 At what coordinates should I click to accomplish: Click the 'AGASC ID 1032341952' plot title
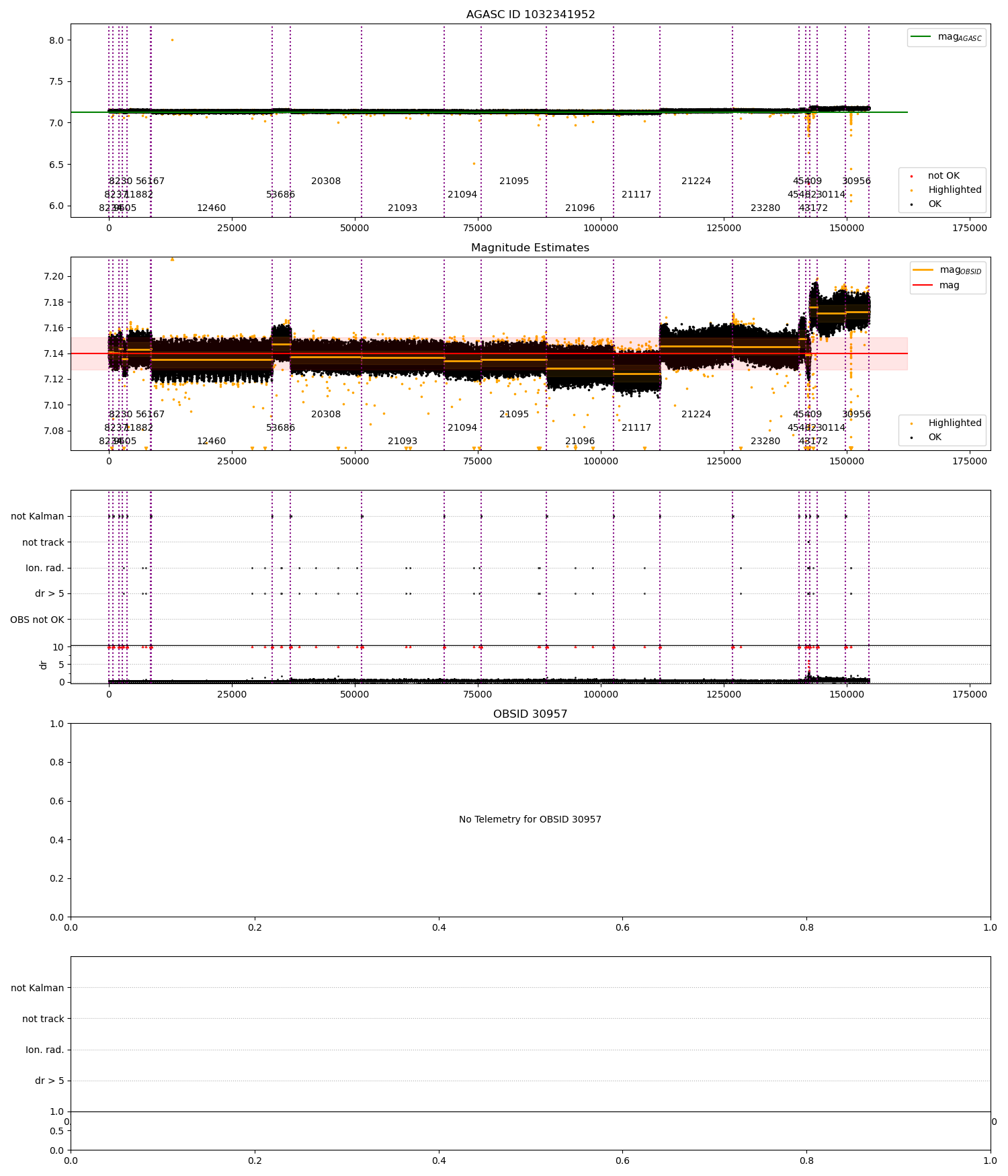(530, 15)
